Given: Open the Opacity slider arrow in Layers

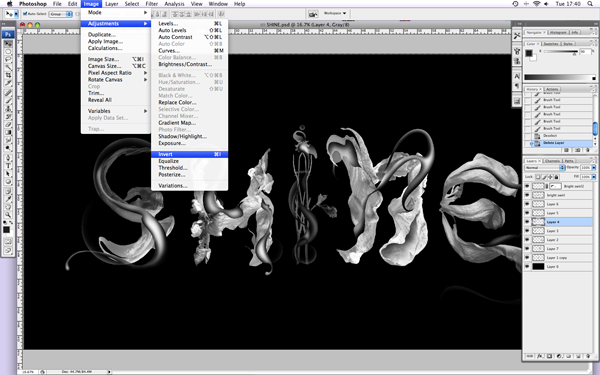Looking at the screenshot, I should point(594,168).
